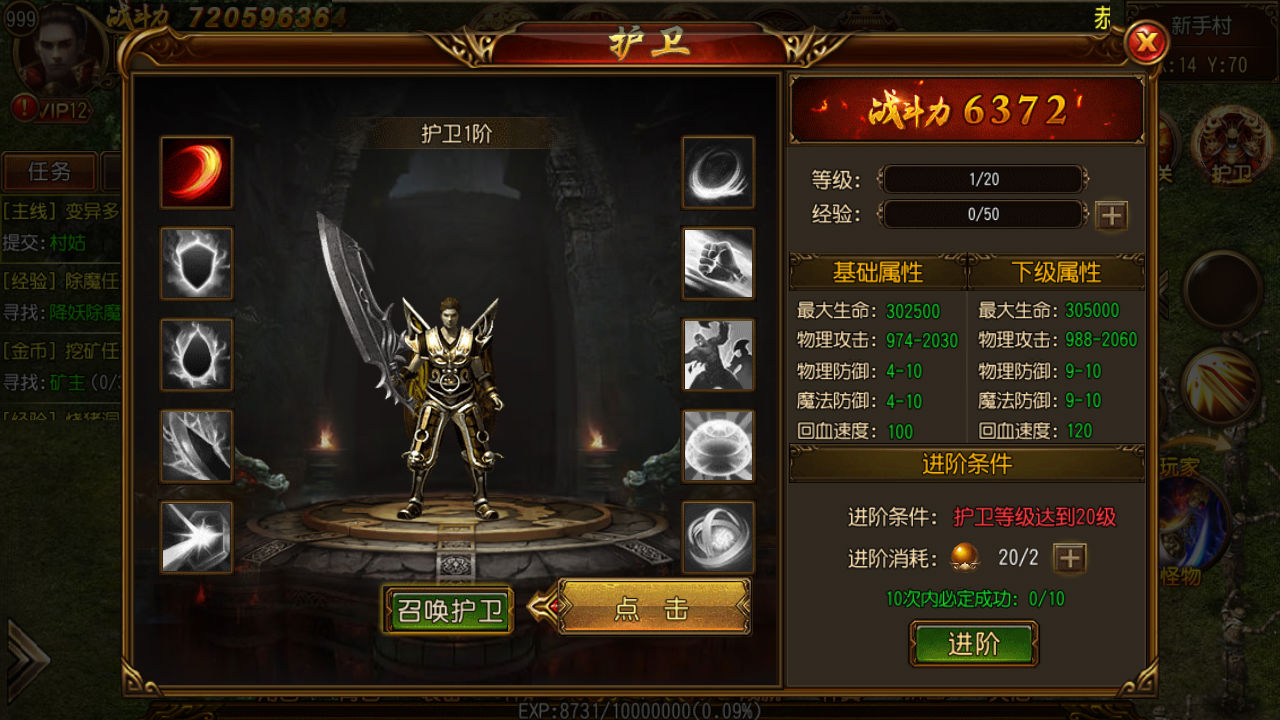Close the 护卫 guard panel
The height and width of the screenshot is (720, 1280).
(x=1147, y=43)
